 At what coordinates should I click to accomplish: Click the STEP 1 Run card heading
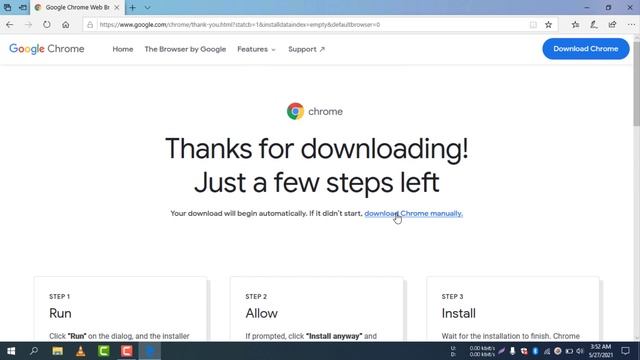pyautogui.click(x=60, y=313)
